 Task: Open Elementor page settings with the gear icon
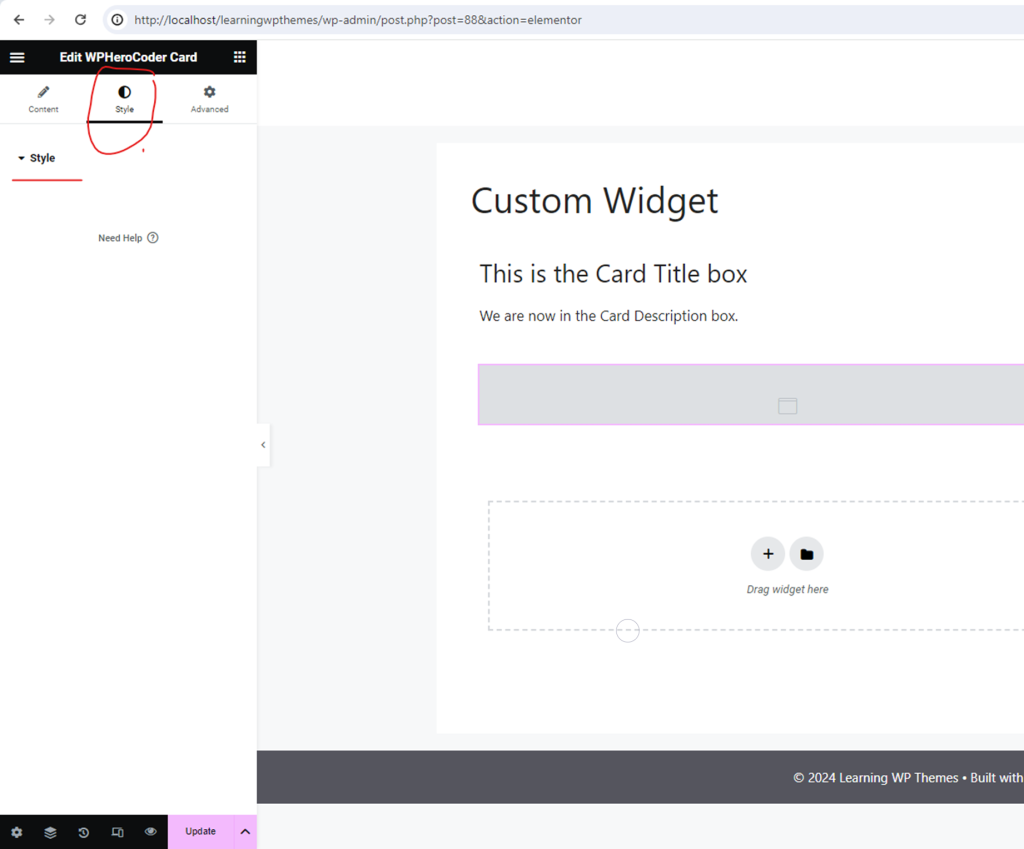[17, 831]
